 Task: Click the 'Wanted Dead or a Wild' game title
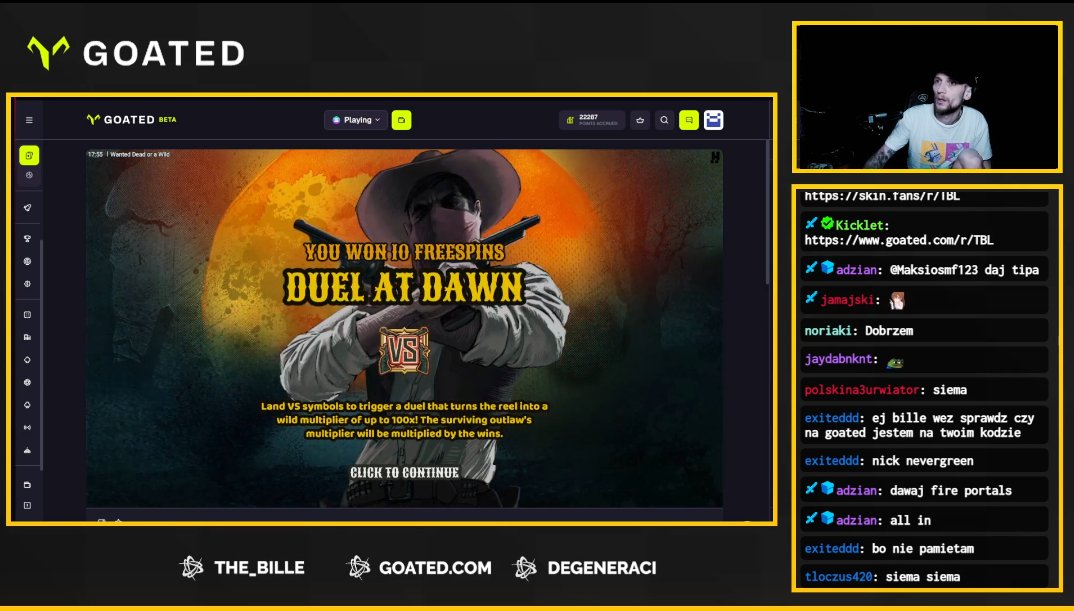(x=140, y=155)
